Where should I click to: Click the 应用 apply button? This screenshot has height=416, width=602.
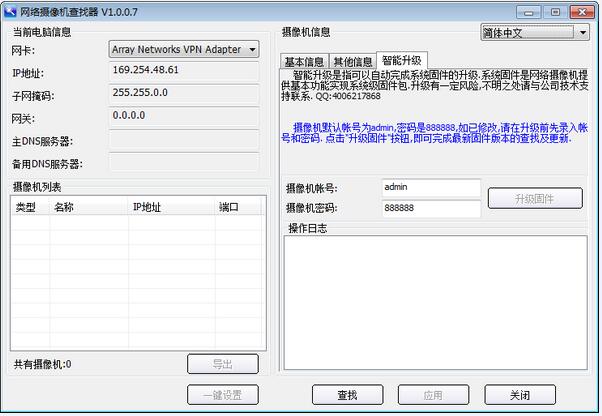[433, 395]
